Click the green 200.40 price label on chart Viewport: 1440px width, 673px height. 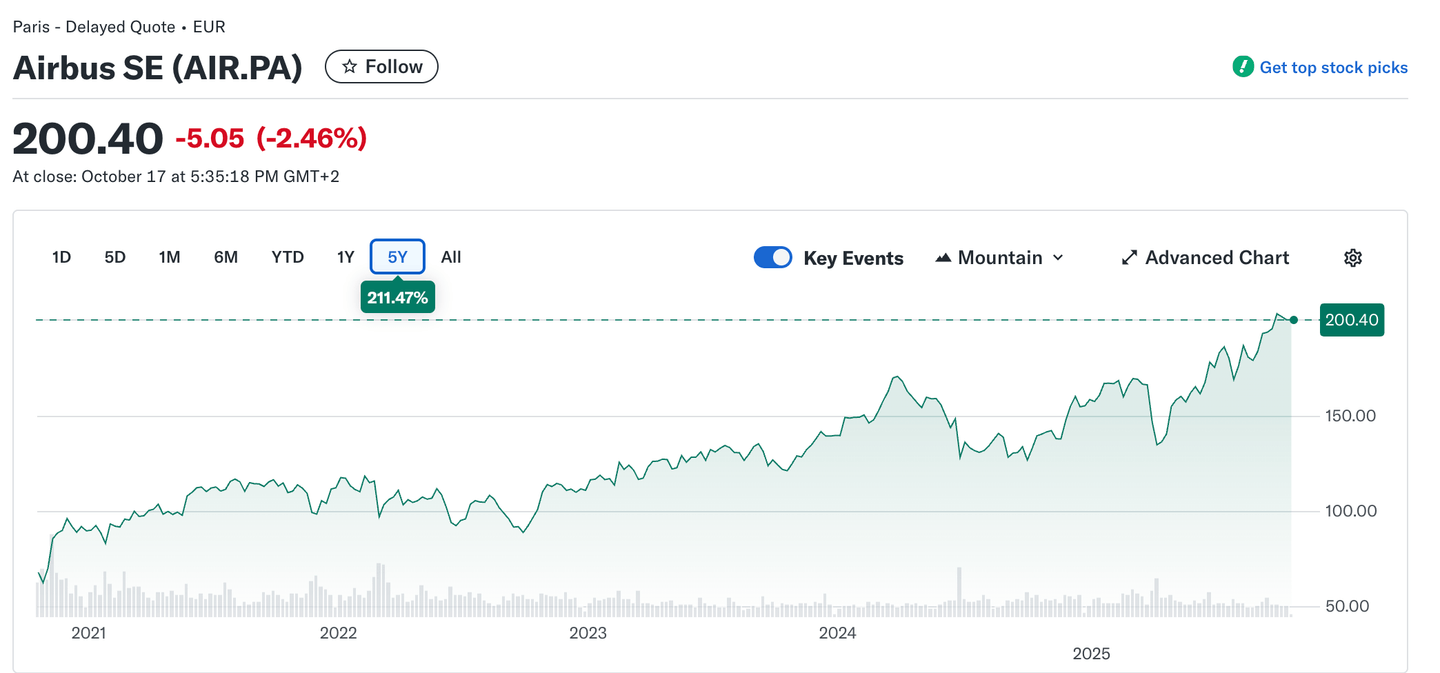click(x=1351, y=320)
